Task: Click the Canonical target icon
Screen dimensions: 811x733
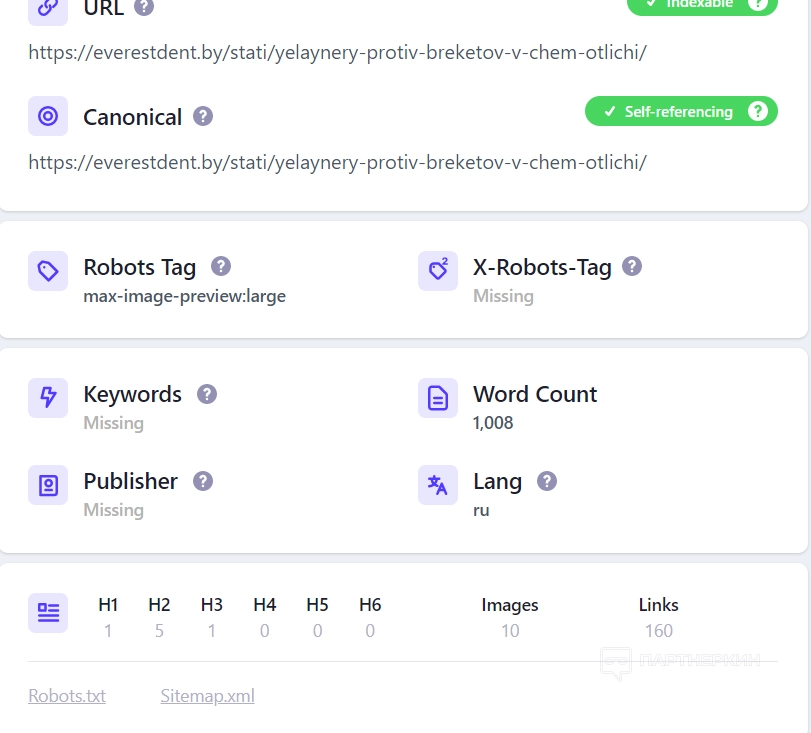Action: (x=48, y=116)
